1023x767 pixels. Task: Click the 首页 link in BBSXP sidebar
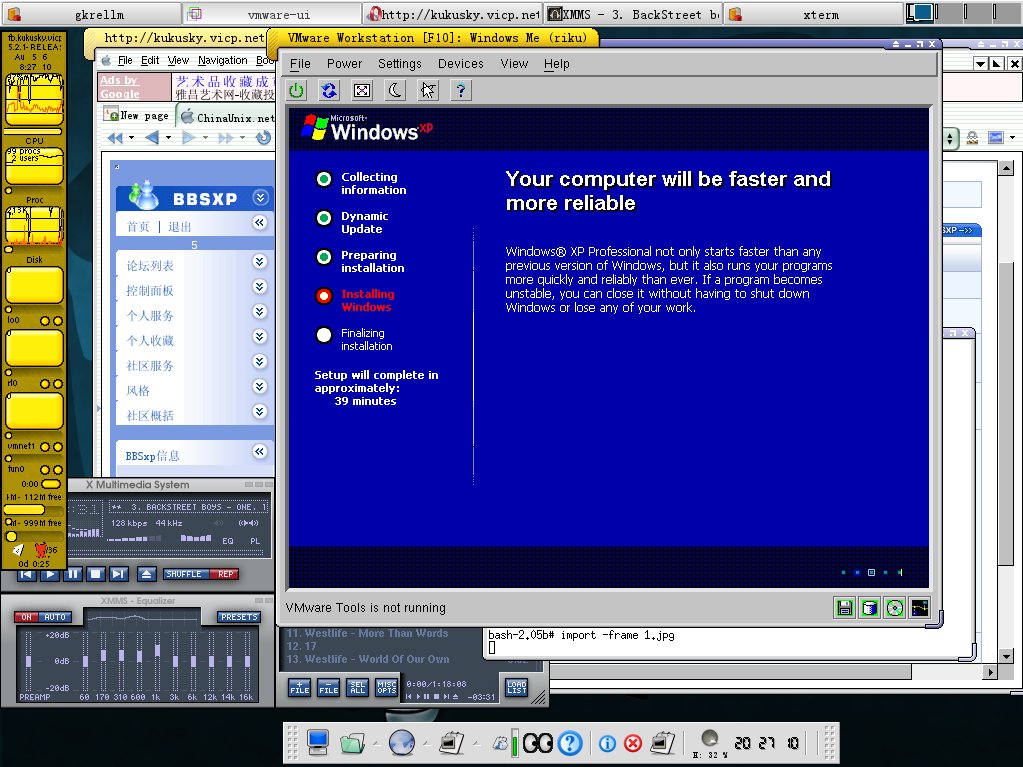click(x=138, y=227)
